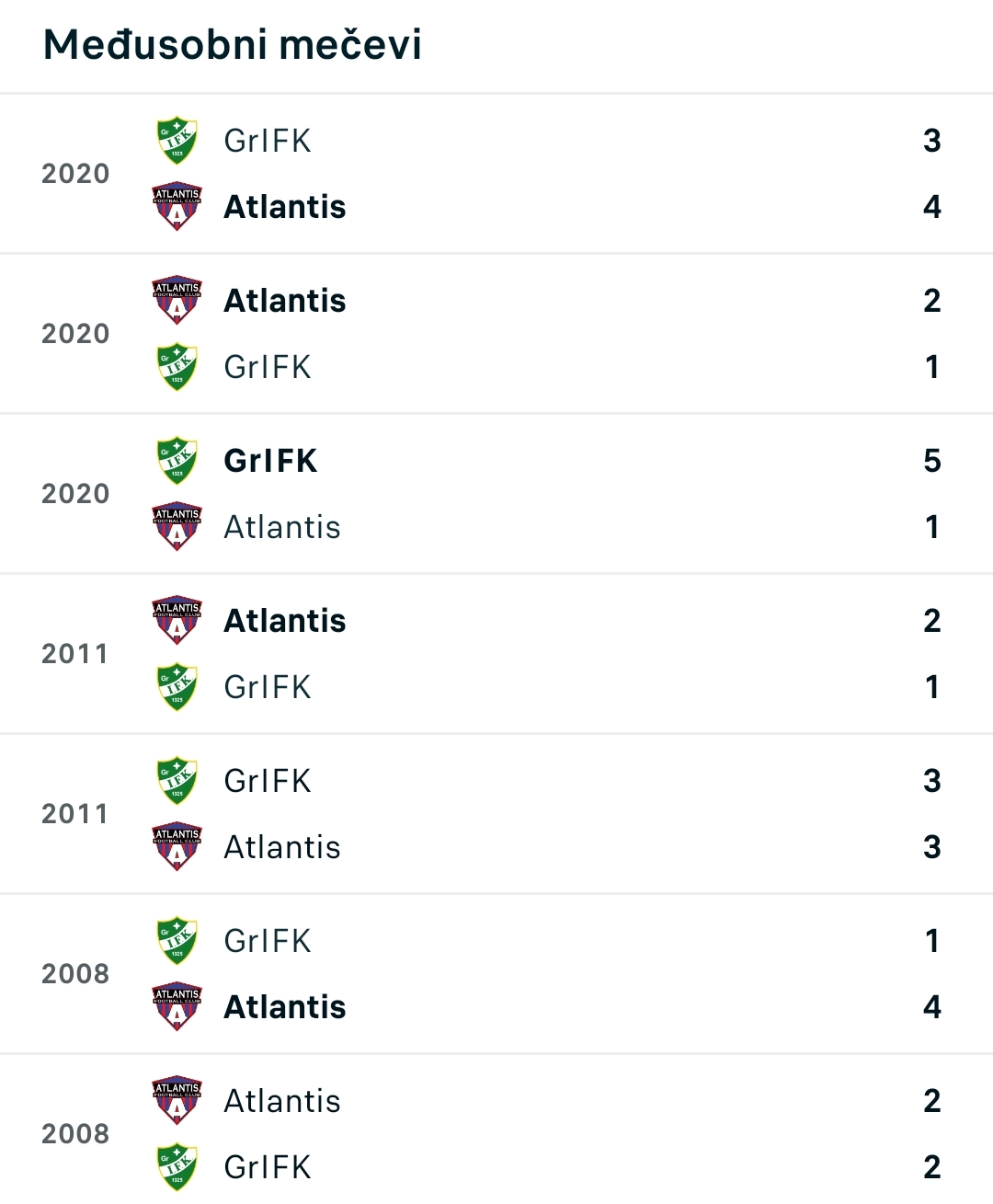The height and width of the screenshot is (1204, 993).
Task: Open Atlantis name in 3-3 draw
Action: 282,847
